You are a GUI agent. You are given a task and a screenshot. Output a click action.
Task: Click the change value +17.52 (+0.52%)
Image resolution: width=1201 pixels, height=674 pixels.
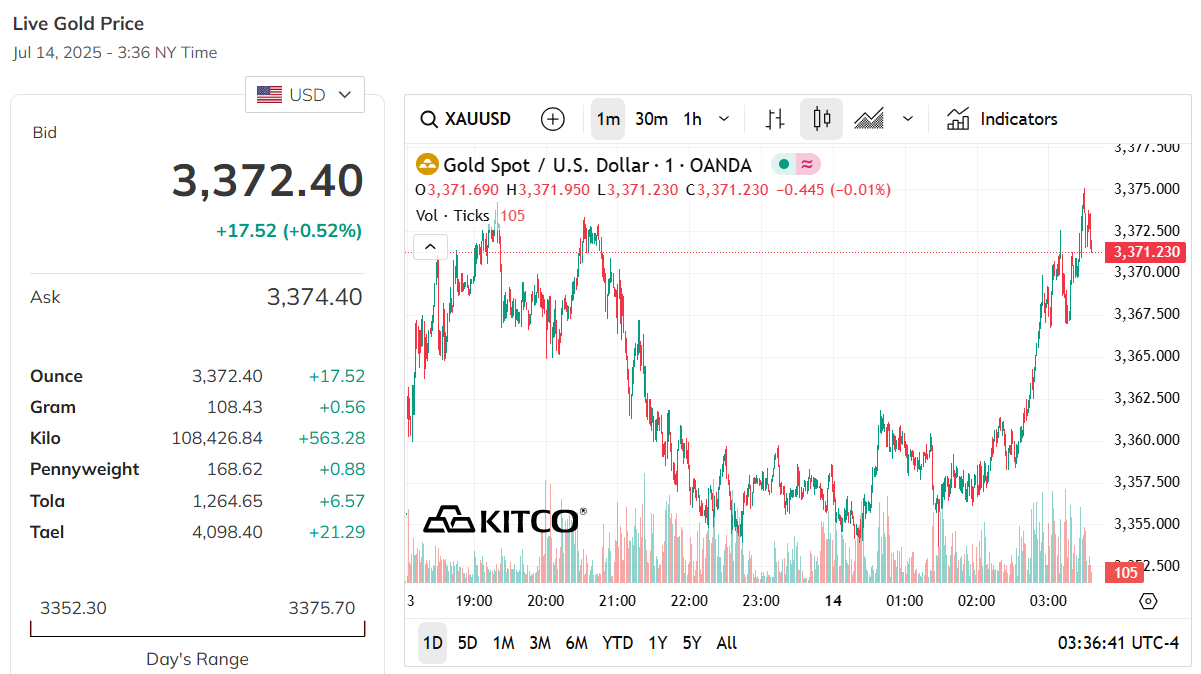pyautogui.click(x=289, y=231)
